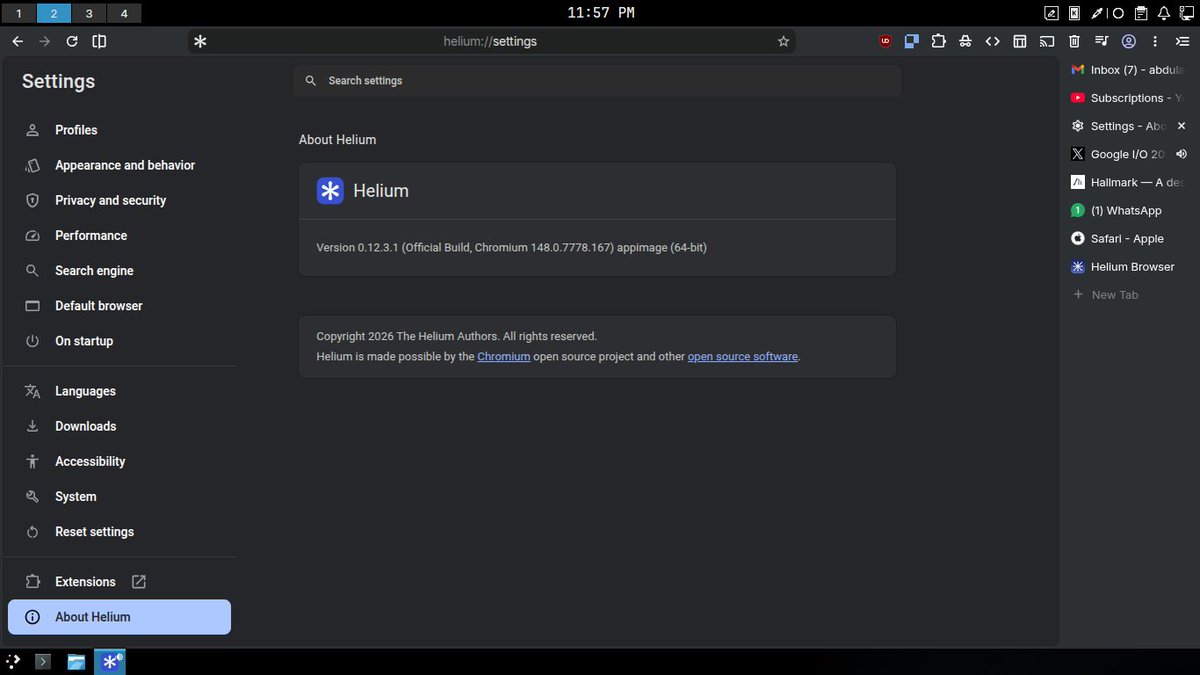
Task: Collapse the vertical tabs sidebar
Action: click(x=1182, y=41)
